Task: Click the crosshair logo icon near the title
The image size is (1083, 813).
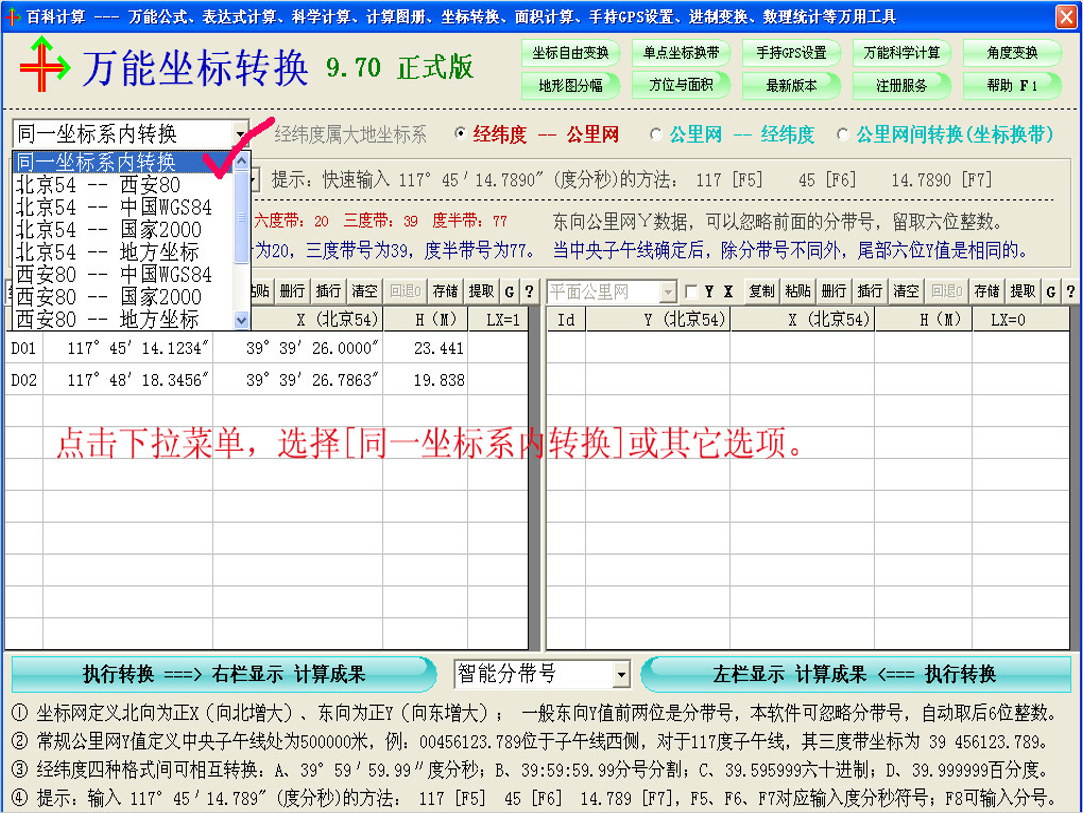Action: tap(44, 65)
